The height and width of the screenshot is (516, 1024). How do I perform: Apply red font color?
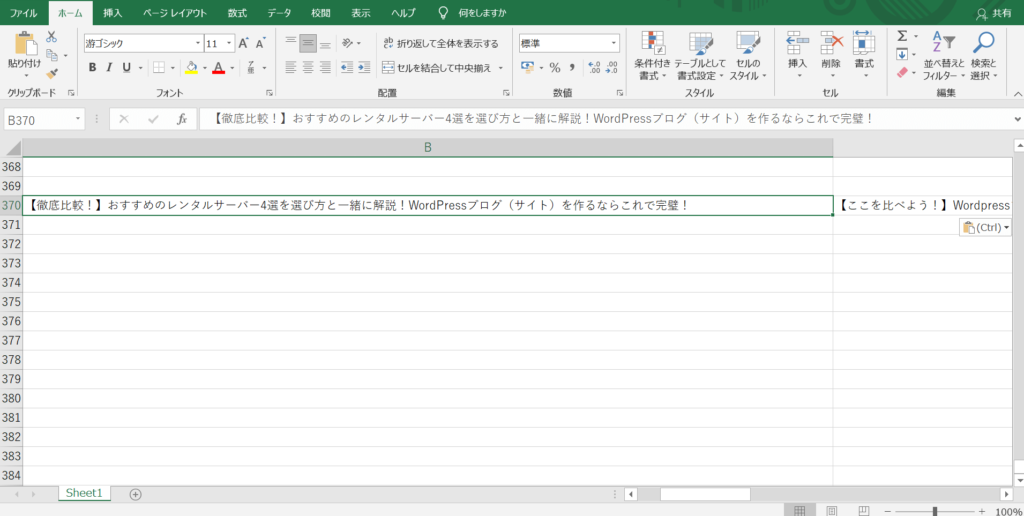218,67
